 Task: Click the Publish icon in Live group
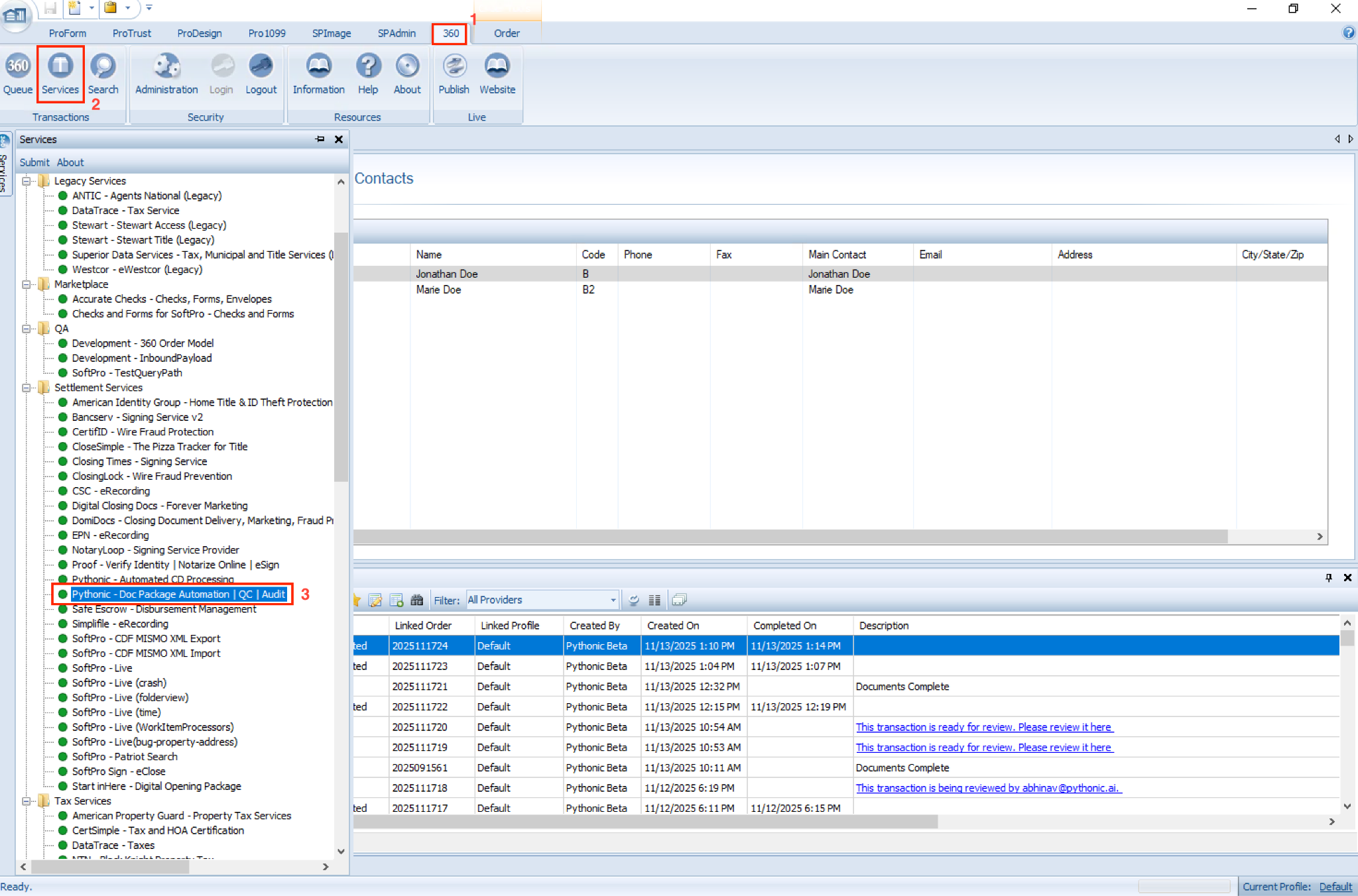(454, 74)
